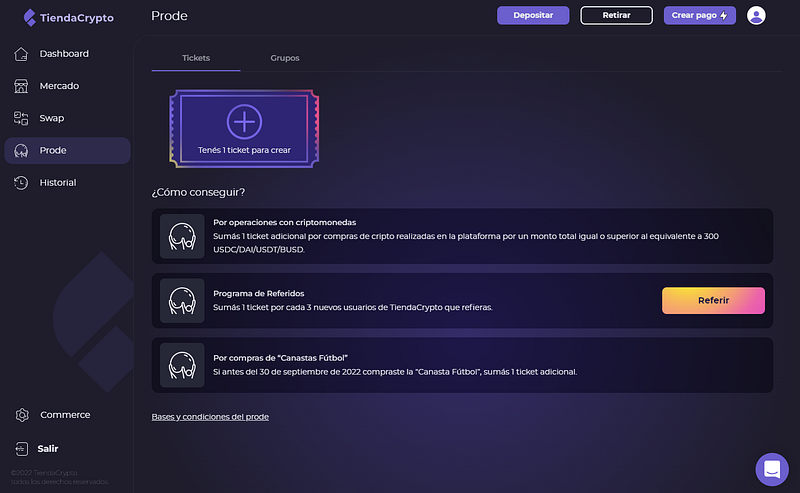This screenshot has height=493, width=800.
Task: Open Bases y condiciones del prode link
Action: (x=210, y=417)
